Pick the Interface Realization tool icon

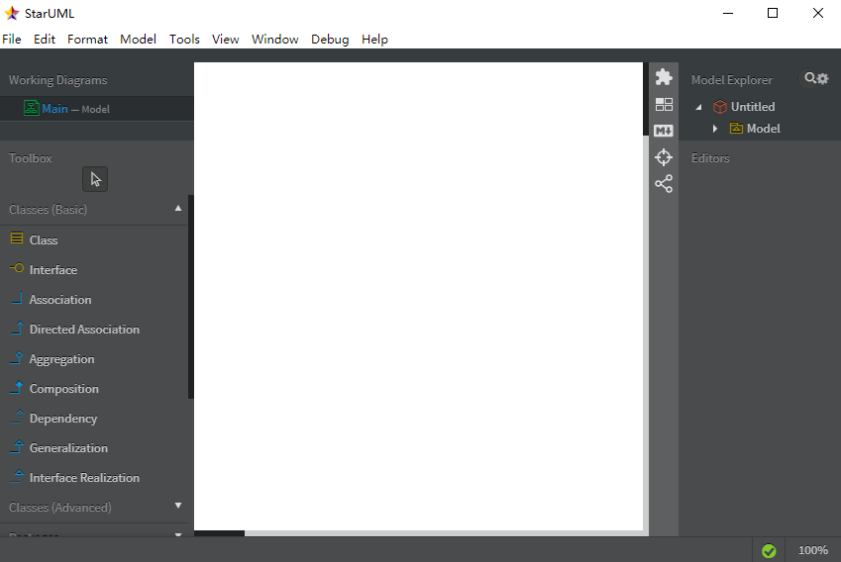17,476
